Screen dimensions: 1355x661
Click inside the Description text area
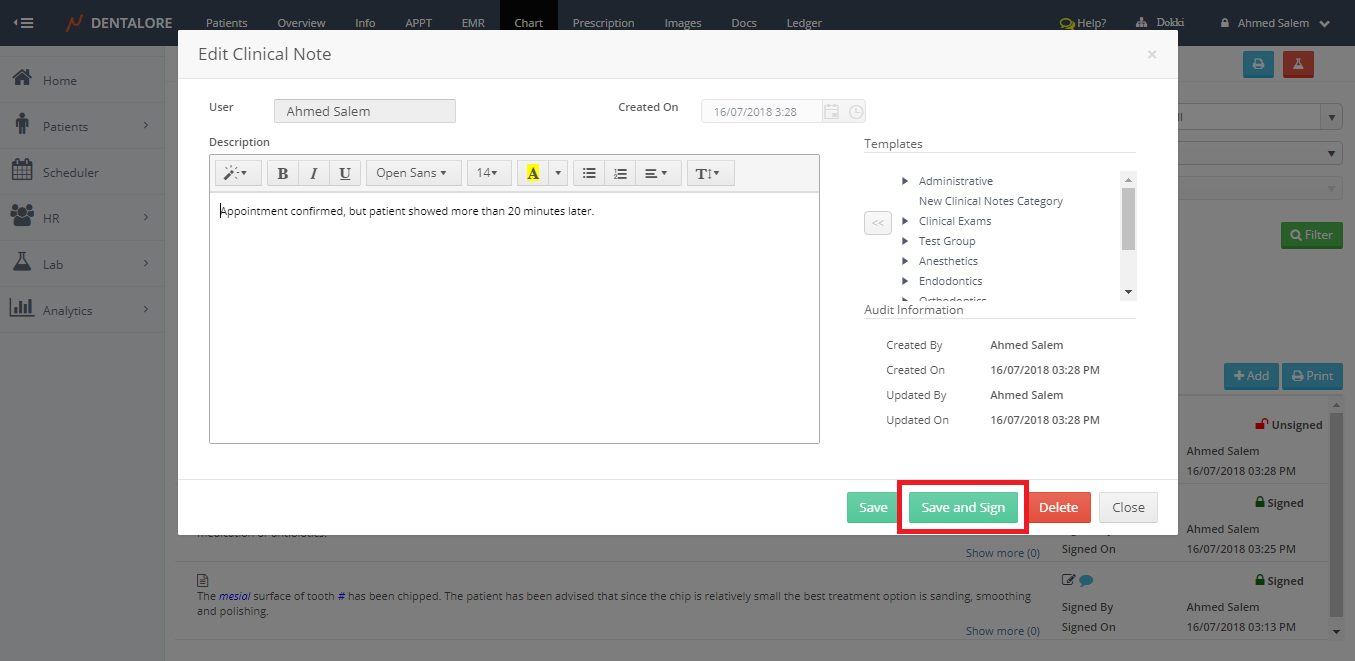514,320
